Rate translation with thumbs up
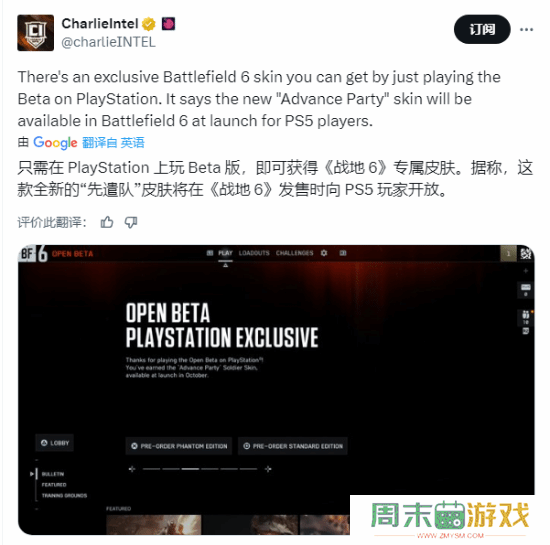The image size is (550, 545). [x=107, y=222]
